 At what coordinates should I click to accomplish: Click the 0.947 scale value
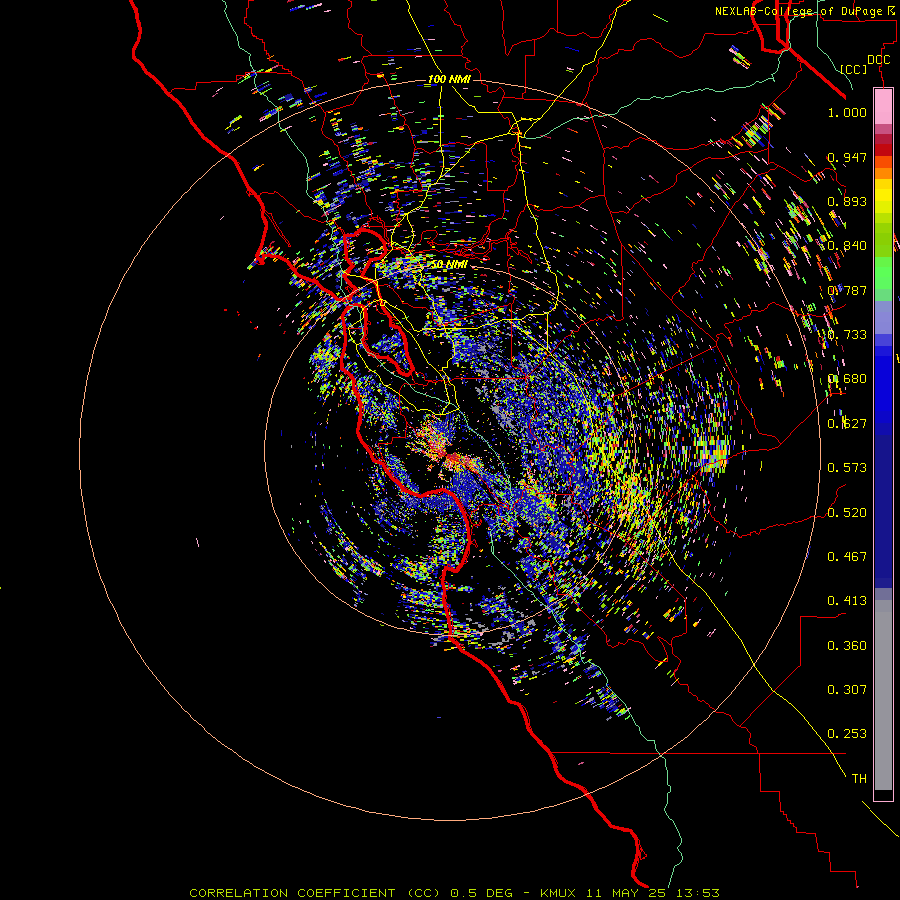click(847, 157)
